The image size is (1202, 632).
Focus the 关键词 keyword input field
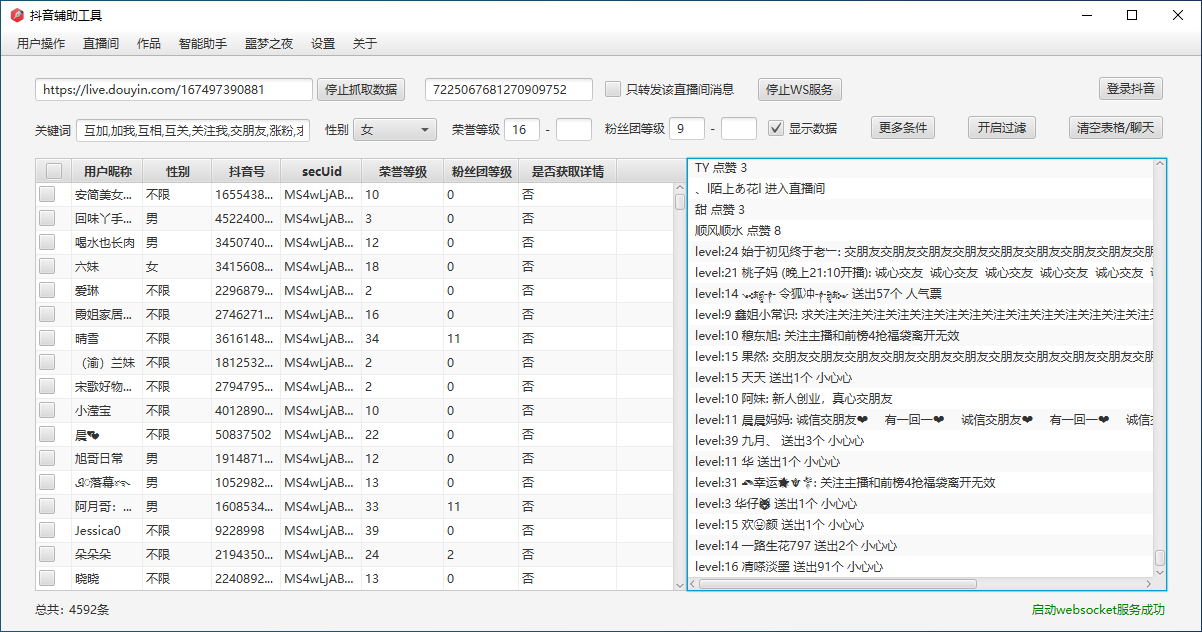[194, 130]
